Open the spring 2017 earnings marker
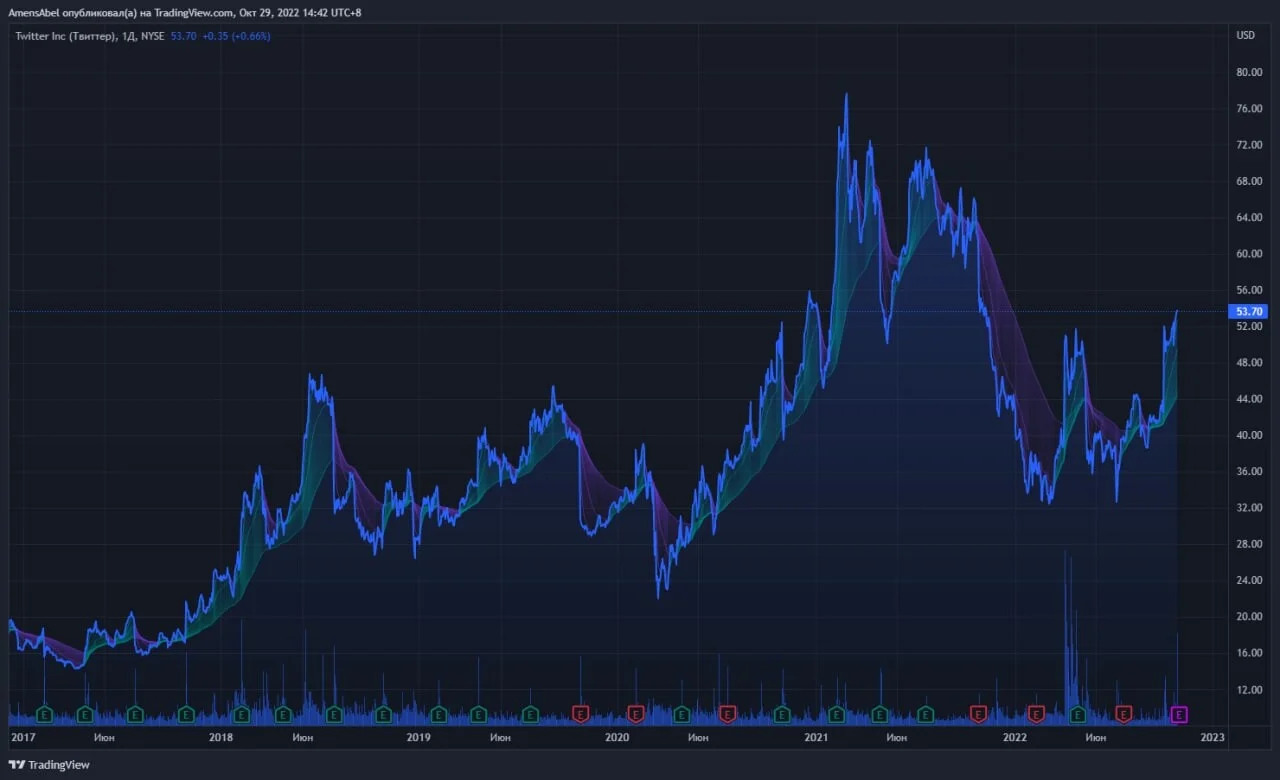 coord(85,714)
